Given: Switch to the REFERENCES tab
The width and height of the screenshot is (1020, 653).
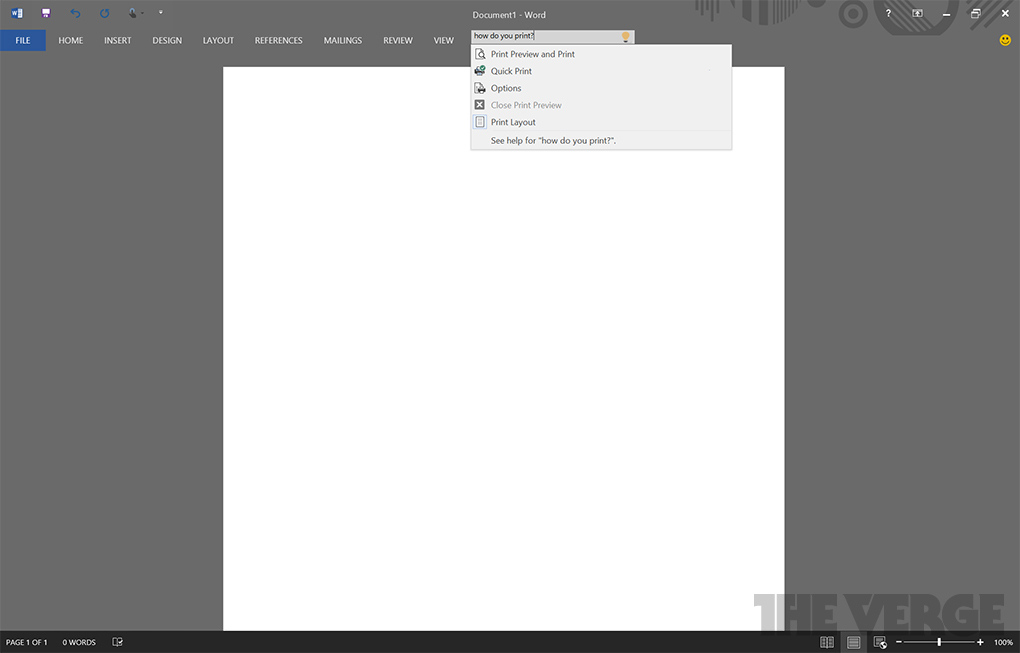Looking at the screenshot, I should (x=278, y=41).
